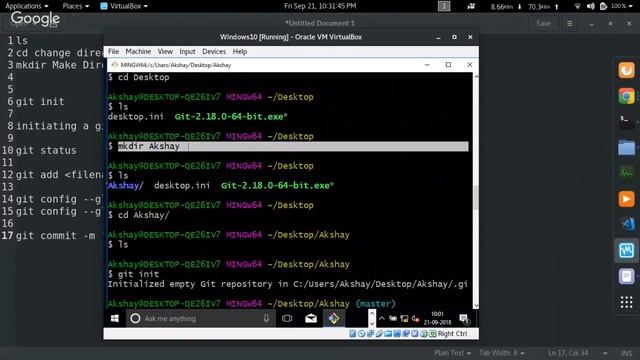Open Windows Action Center notifications
Image resolution: width=640 pixels, height=360 pixels.
click(x=464, y=319)
